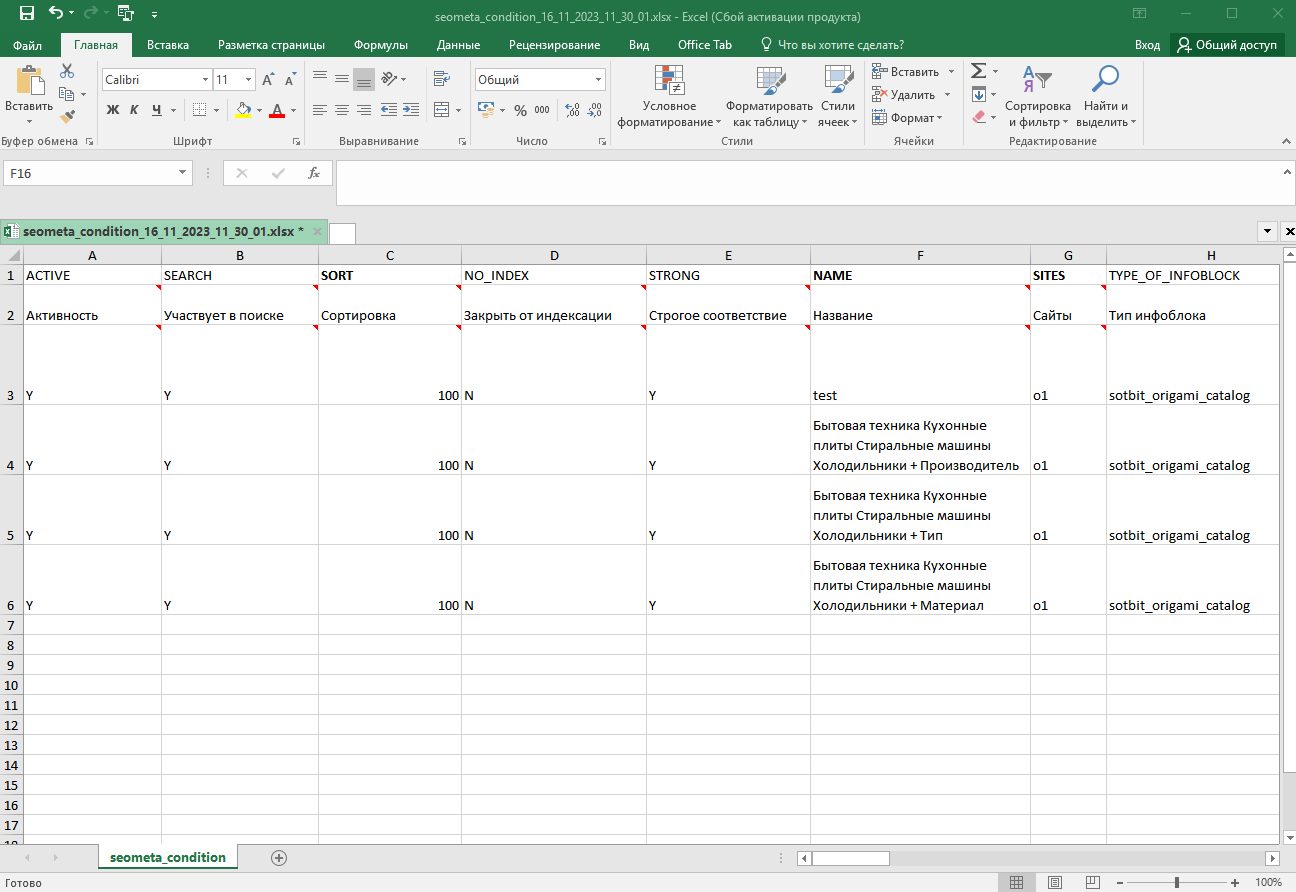
Task: Open the number format Общий dropdown
Action: pyautogui.click(x=599, y=80)
